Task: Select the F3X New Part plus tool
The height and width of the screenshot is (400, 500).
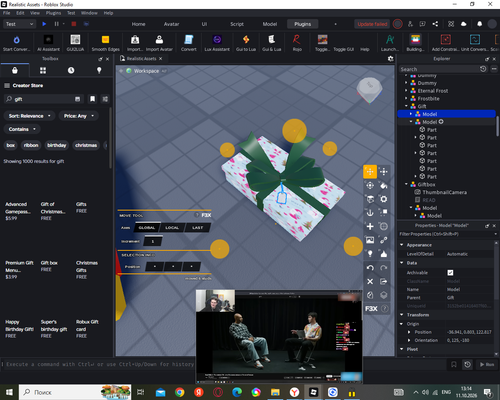Action: 370,226
